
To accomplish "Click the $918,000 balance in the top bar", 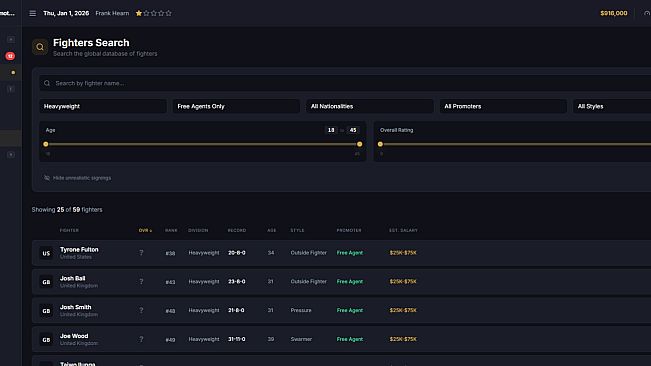I will pos(614,13).
